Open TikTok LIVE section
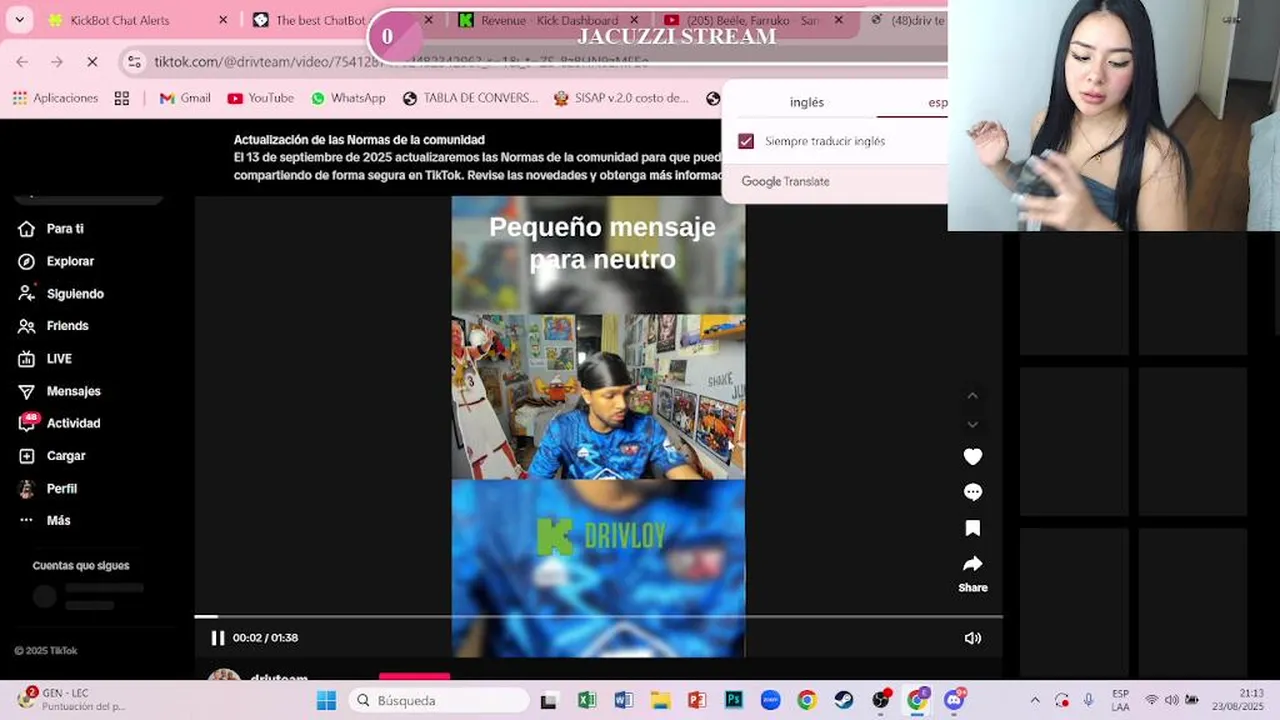1280x720 pixels. [45, 359]
